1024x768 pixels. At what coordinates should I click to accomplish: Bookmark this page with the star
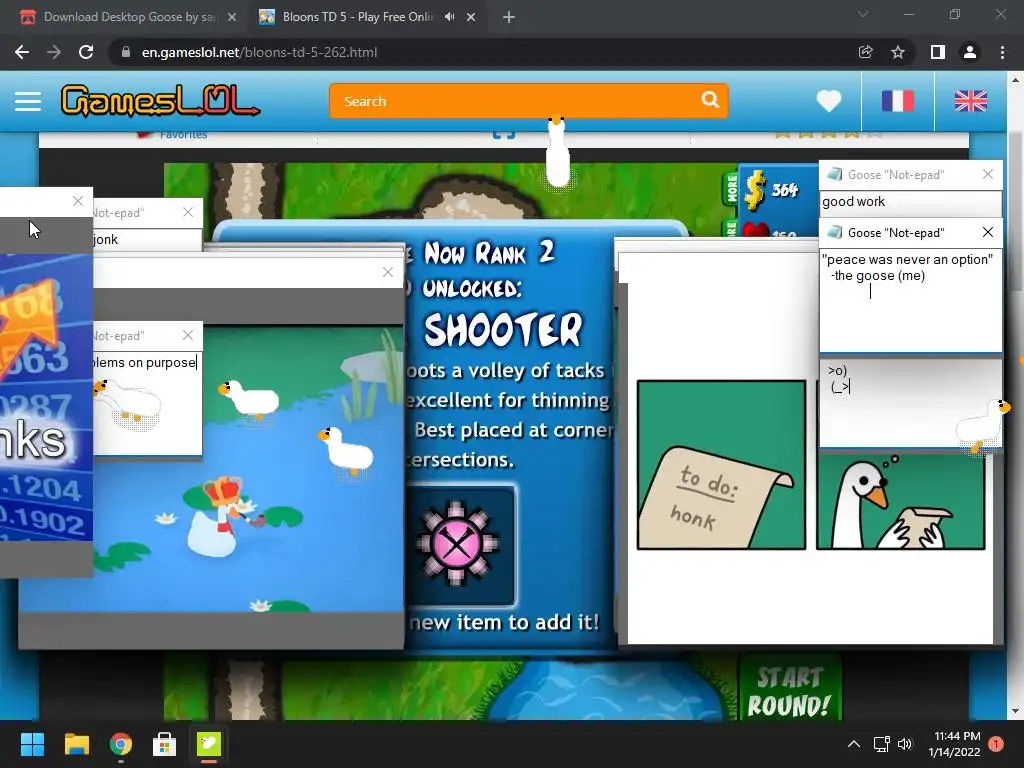point(898,52)
